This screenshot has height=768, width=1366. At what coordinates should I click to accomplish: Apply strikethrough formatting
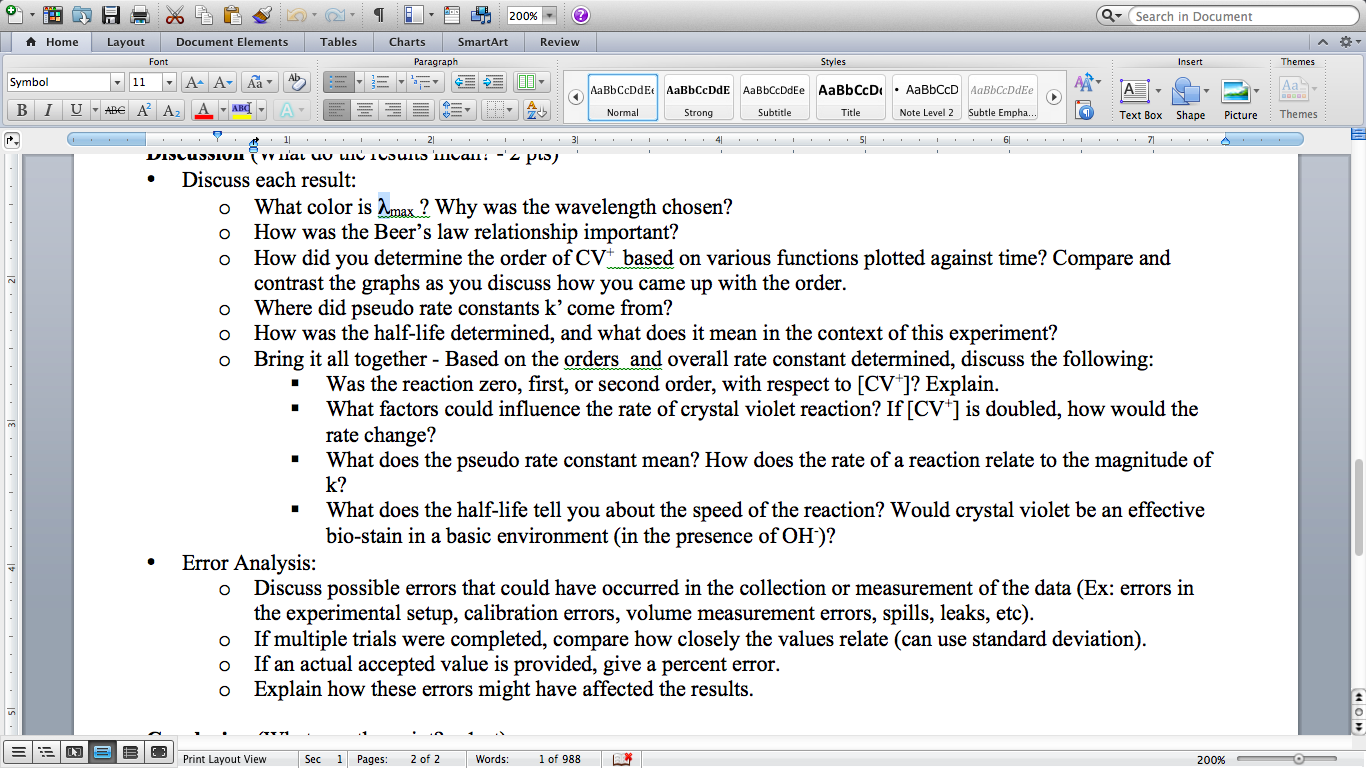click(x=115, y=110)
